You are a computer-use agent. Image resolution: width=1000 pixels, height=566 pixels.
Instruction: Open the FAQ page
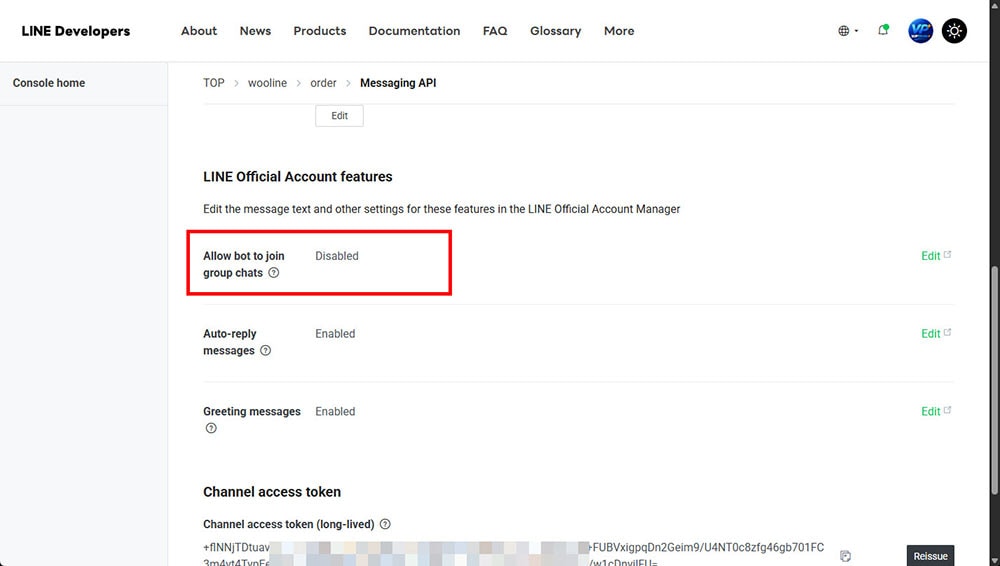495,31
